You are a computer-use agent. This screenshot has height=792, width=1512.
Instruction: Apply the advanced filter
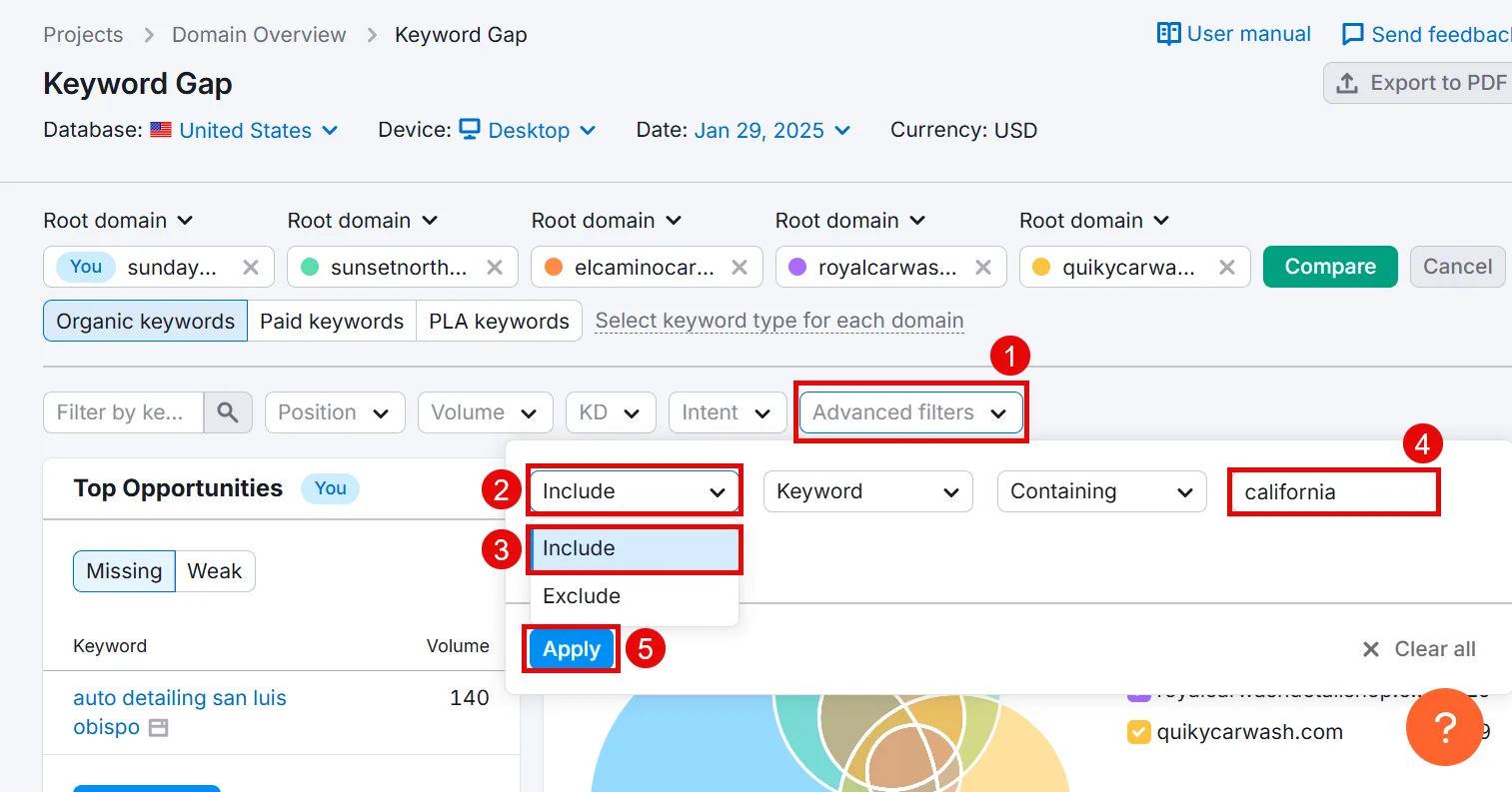572,649
